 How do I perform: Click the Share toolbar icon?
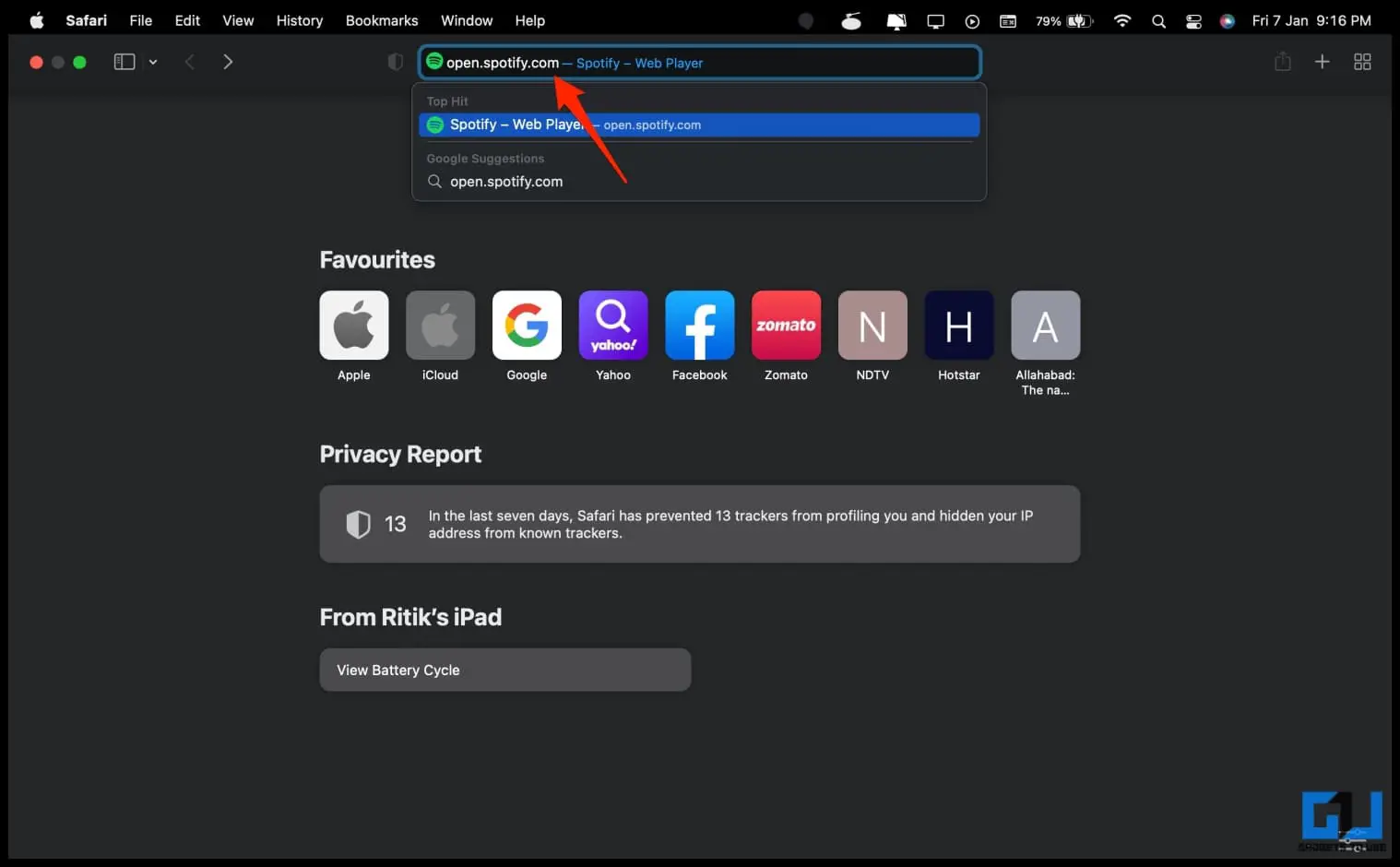(1283, 61)
